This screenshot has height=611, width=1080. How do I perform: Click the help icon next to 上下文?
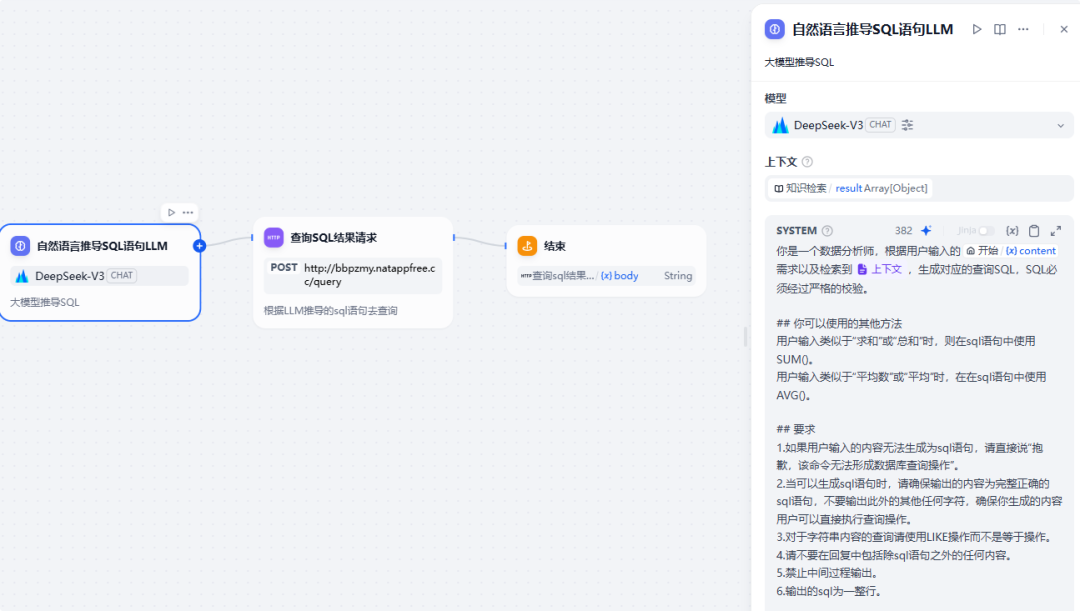(807, 162)
